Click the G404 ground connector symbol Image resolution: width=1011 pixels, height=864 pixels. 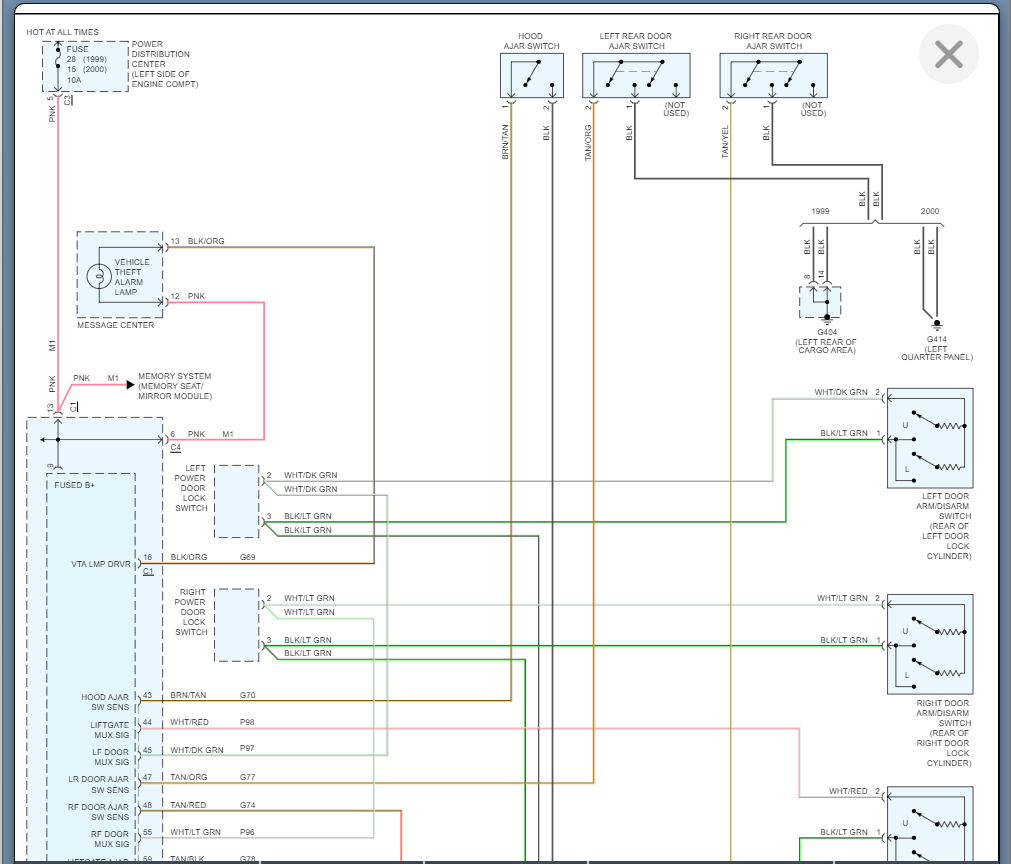click(x=820, y=301)
